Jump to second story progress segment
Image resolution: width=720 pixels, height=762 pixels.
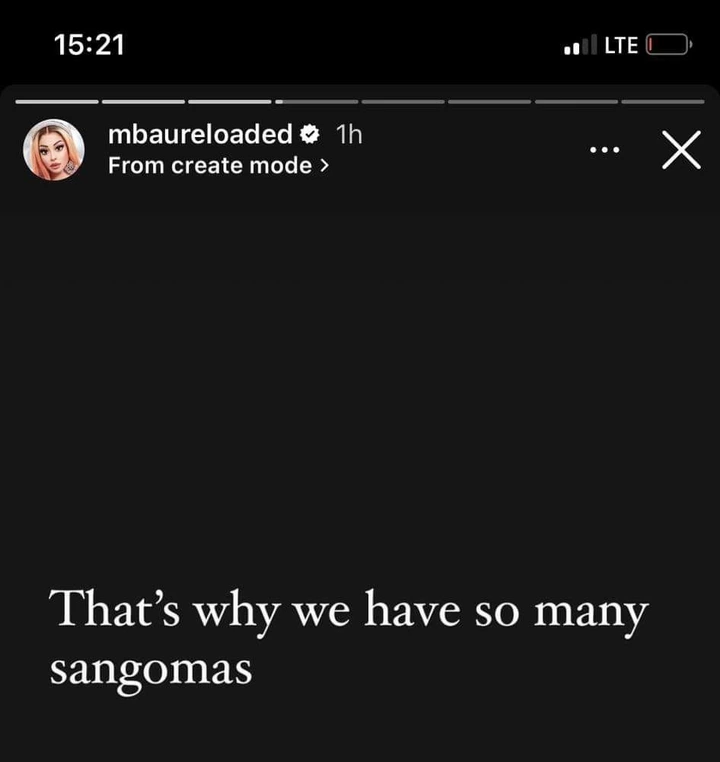[143, 102]
